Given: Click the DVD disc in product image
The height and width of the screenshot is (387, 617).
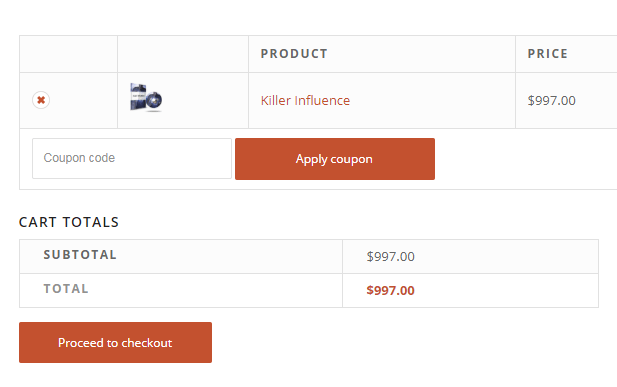Looking at the screenshot, I should [x=154, y=100].
